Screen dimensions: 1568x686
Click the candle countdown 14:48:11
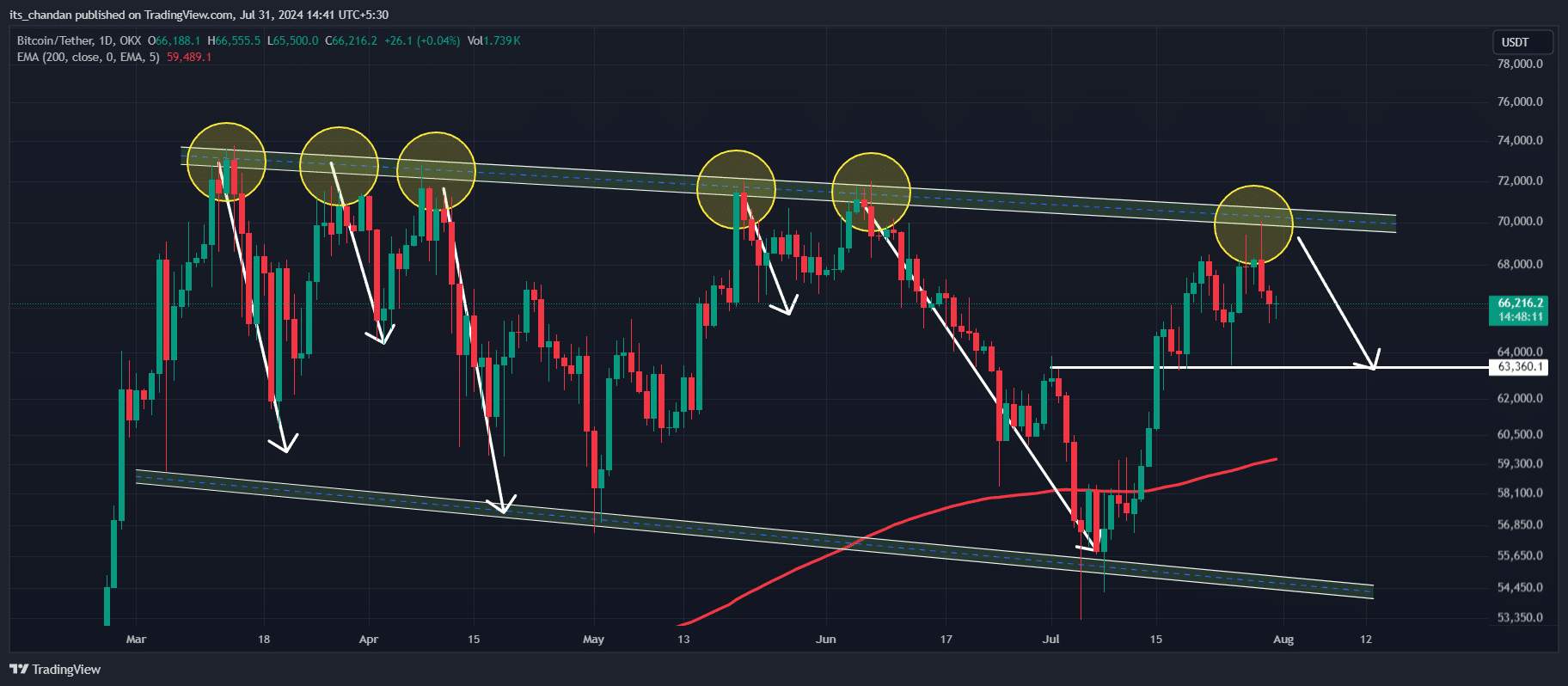(1521, 317)
